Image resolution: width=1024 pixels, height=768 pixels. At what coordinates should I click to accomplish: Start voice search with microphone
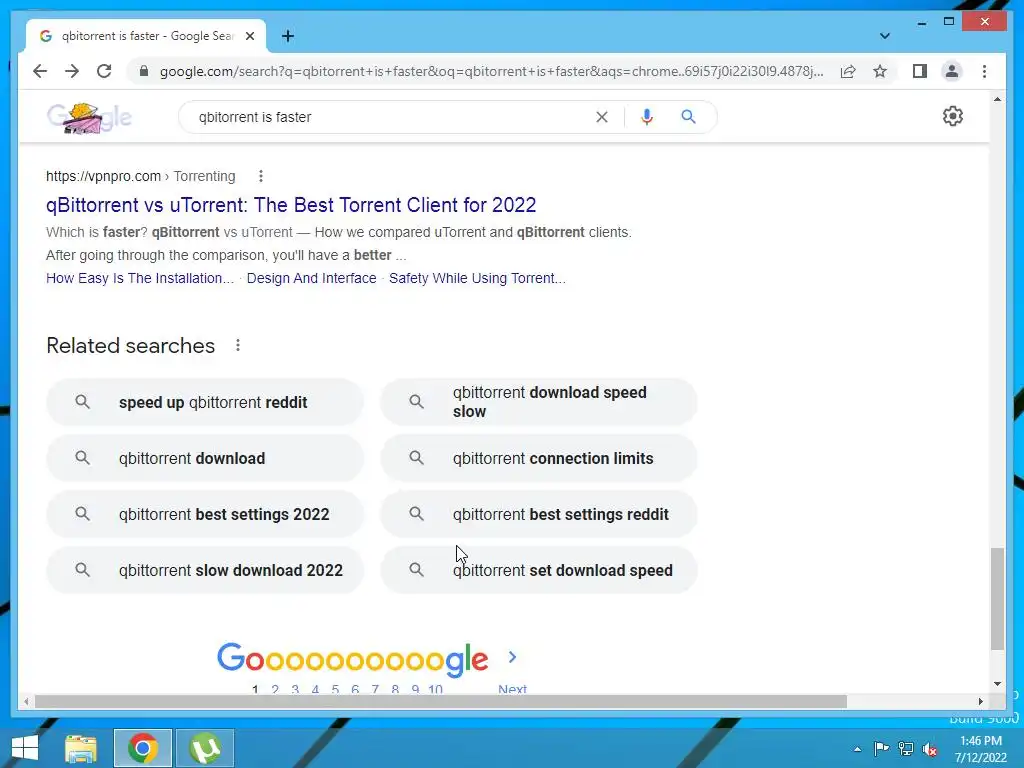(x=647, y=117)
